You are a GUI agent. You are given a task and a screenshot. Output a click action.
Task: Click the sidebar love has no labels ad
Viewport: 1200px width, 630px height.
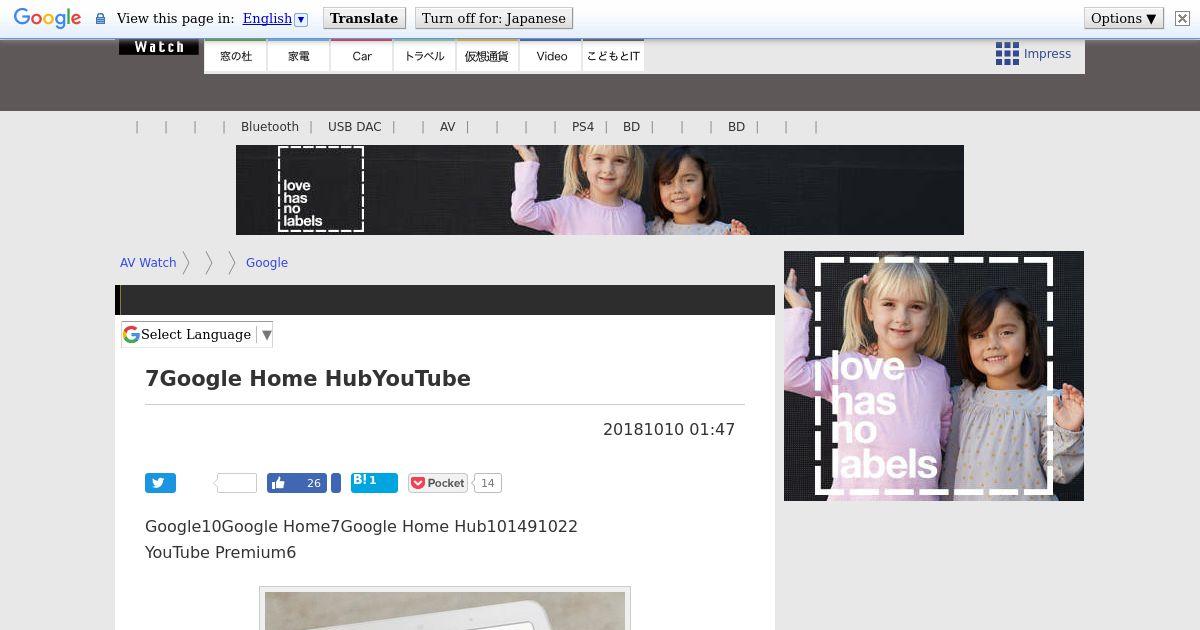point(934,376)
